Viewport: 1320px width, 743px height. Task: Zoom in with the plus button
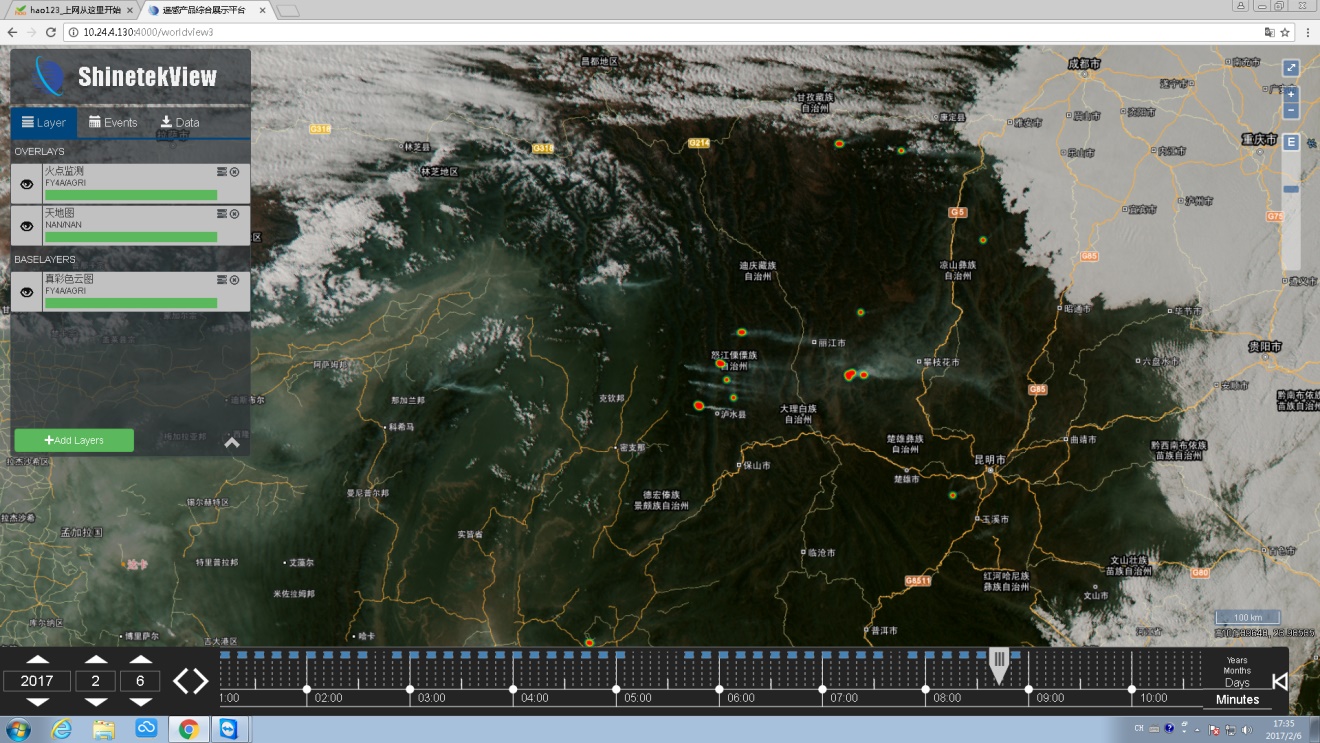[1291, 94]
